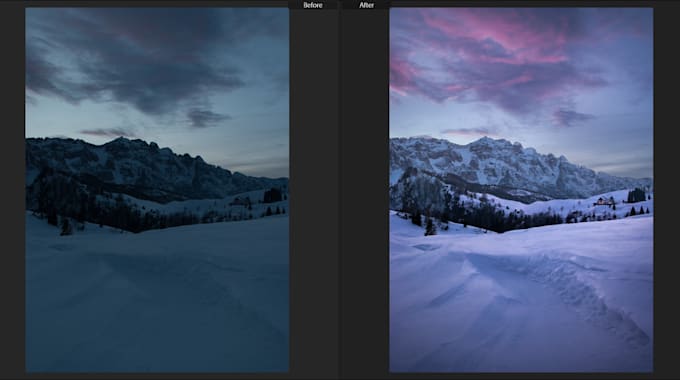Click the divider between Before and After
Image resolution: width=680 pixels, height=380 pixels.
(x=339, y=191)
